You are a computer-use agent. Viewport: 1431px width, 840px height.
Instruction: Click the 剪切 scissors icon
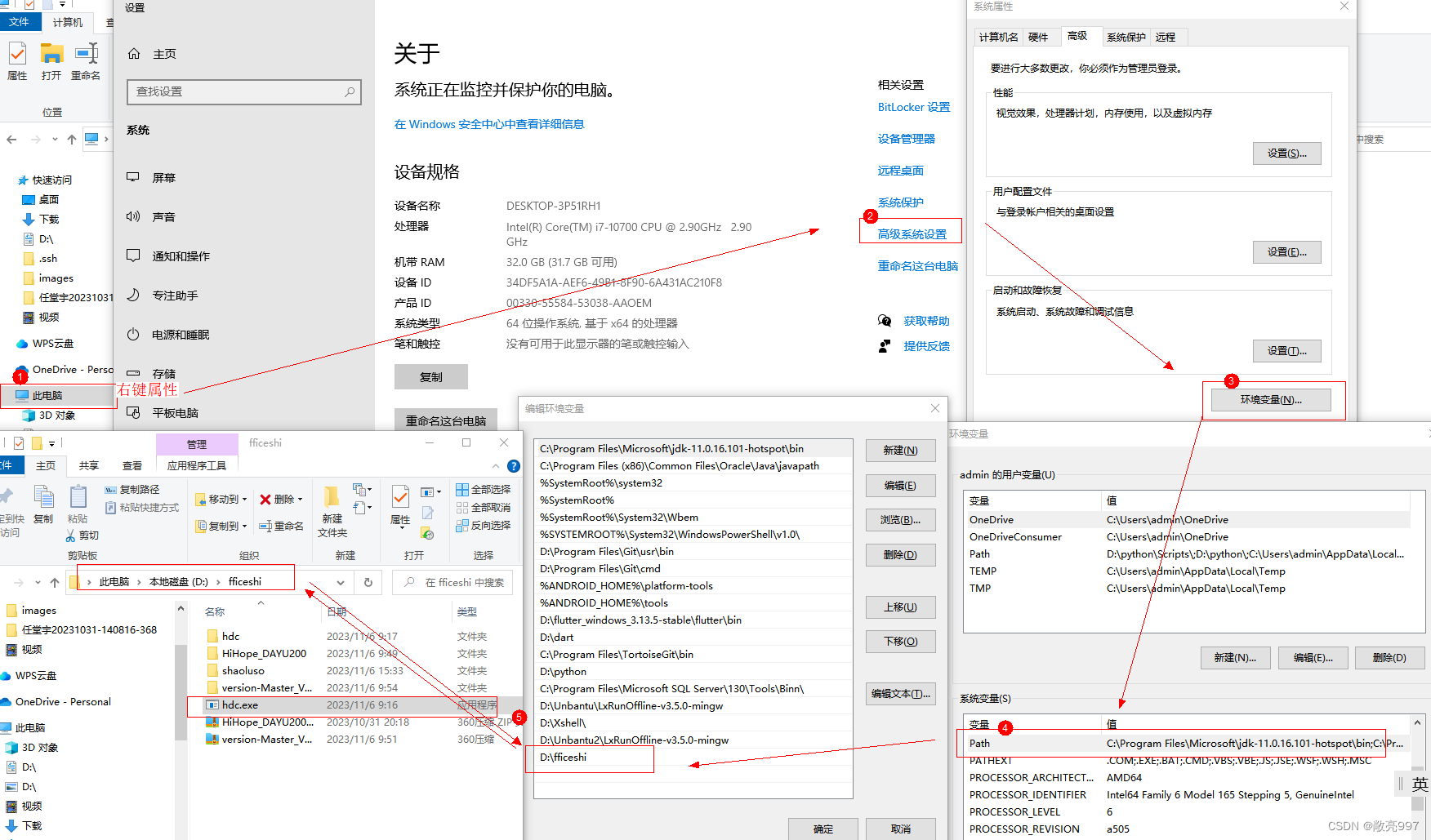click(70, 536)
